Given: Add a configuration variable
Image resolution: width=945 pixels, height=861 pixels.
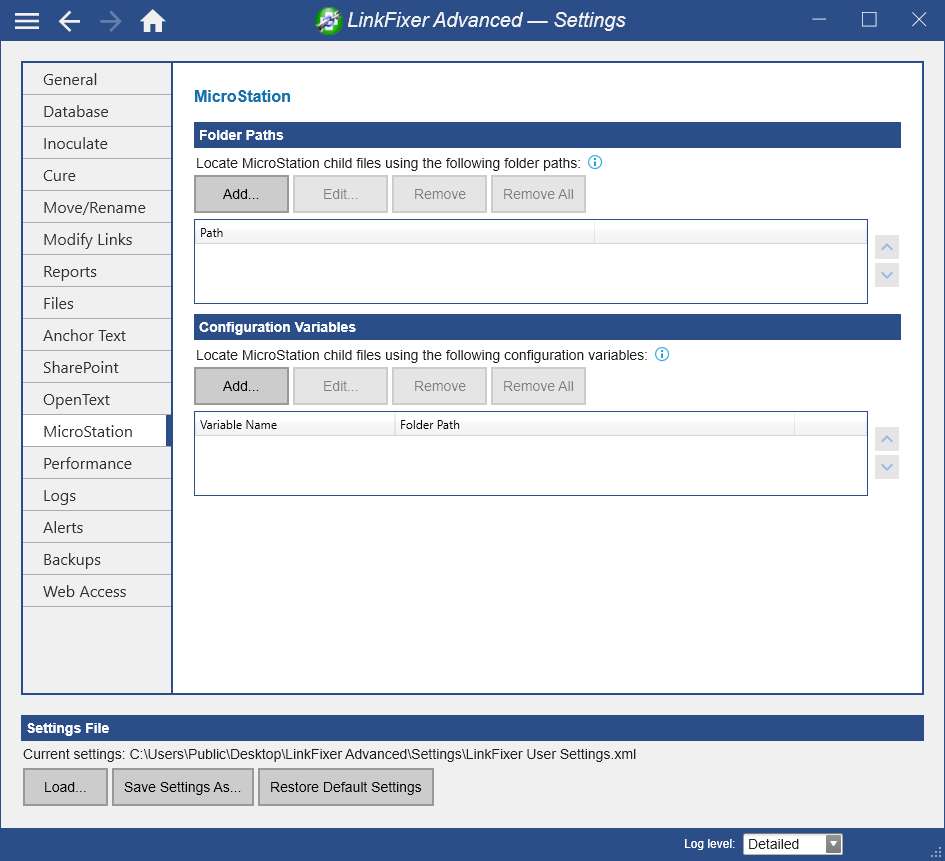Looking at the screenshot, I should coord(241,386).
